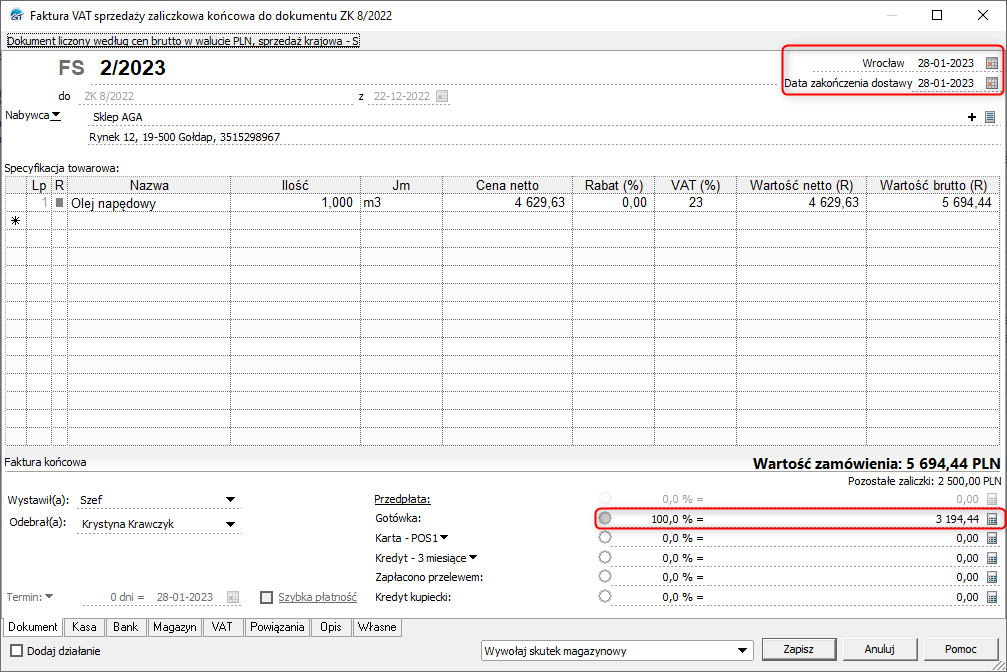
Task: Select Kredyt kupiecki radio button
Action: click(x=604, y=596)
